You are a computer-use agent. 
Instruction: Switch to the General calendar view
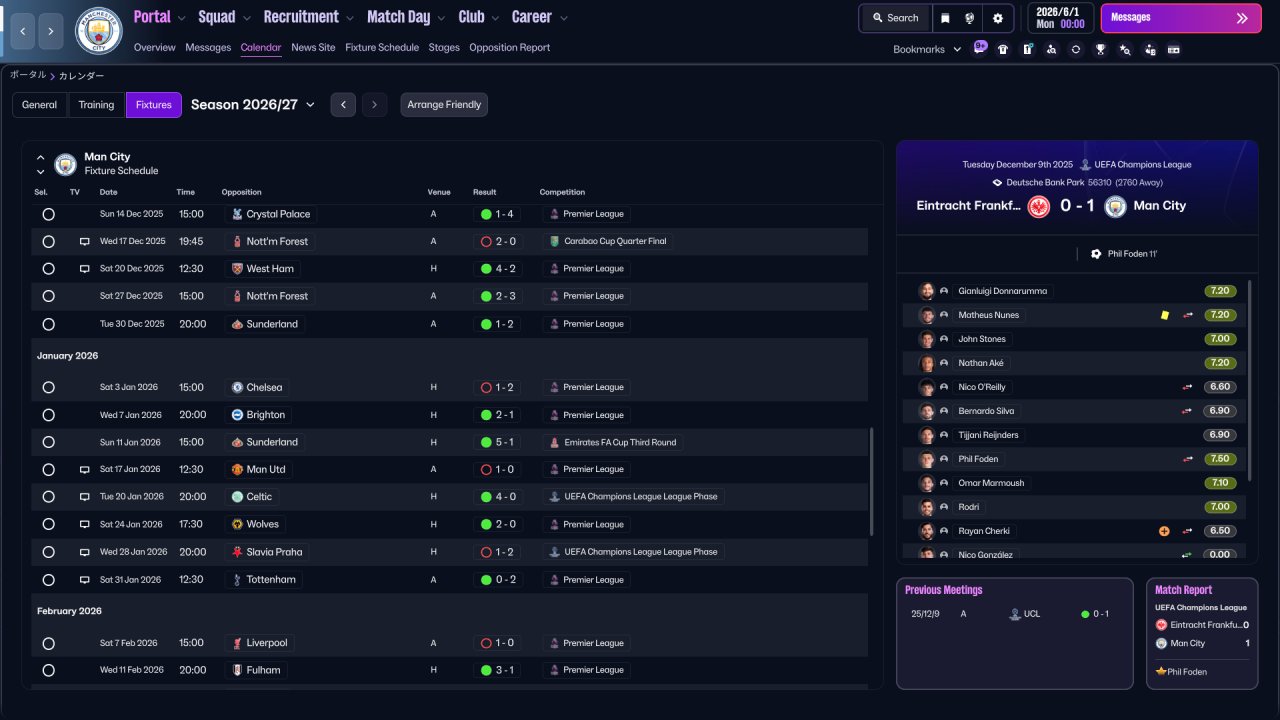point(40,105)
